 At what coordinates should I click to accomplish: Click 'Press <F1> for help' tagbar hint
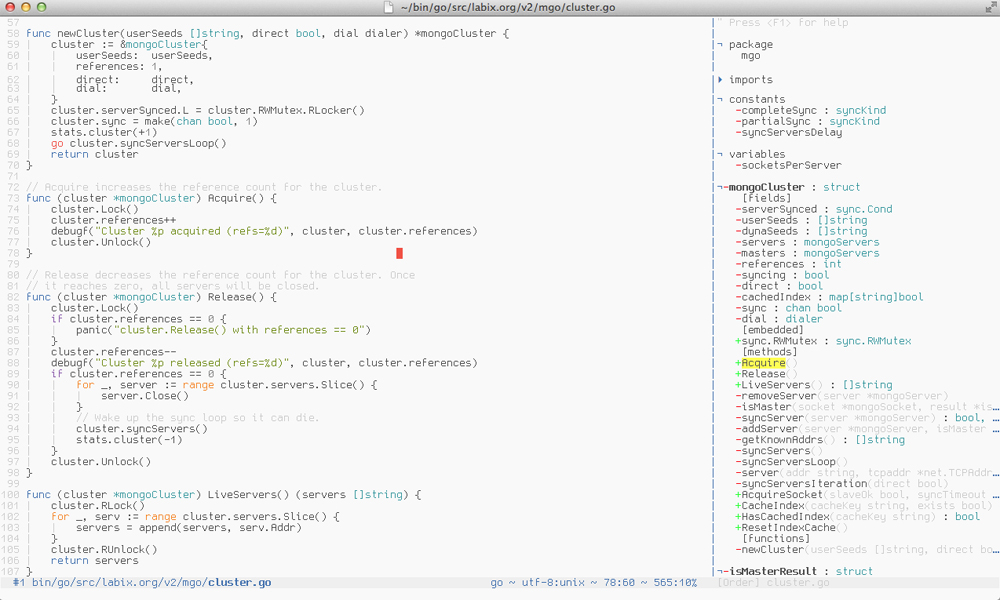788,22
